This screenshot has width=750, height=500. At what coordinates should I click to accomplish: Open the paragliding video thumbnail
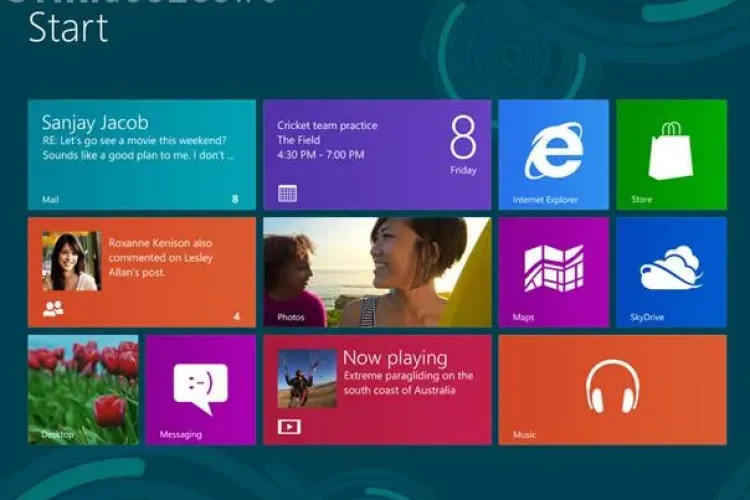307,378
